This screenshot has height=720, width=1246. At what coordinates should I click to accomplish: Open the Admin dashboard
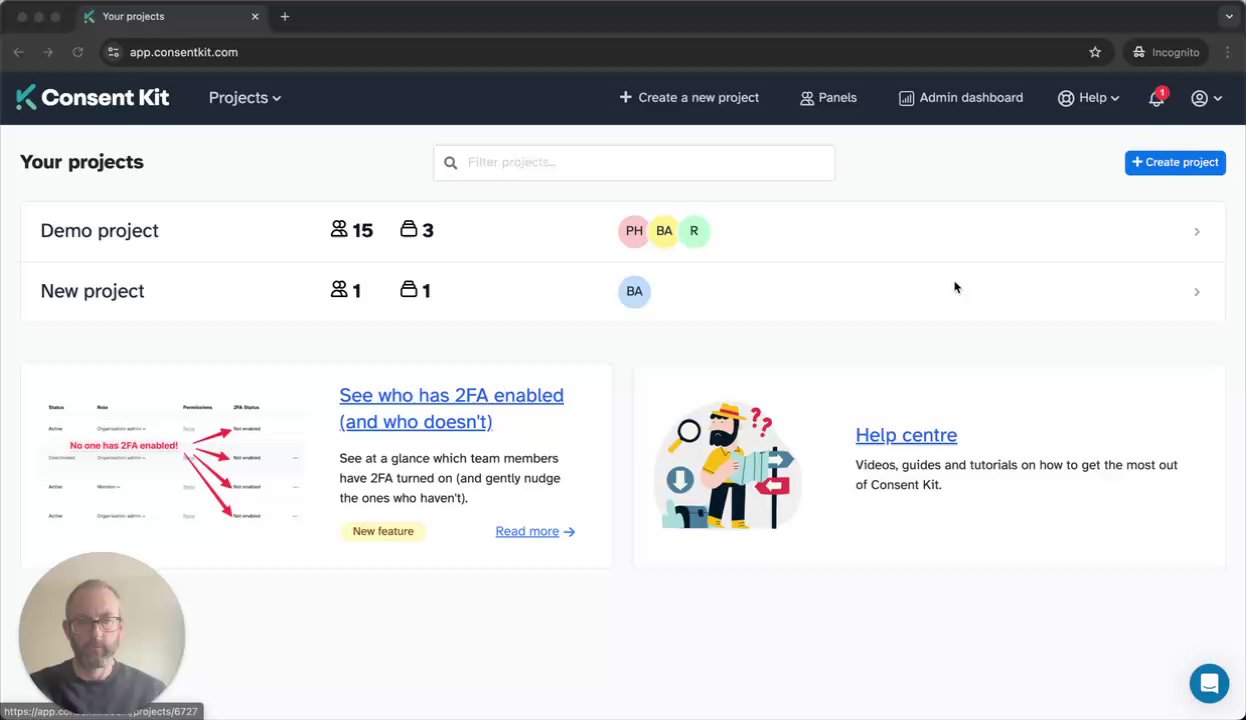click(x=960, y=98)
